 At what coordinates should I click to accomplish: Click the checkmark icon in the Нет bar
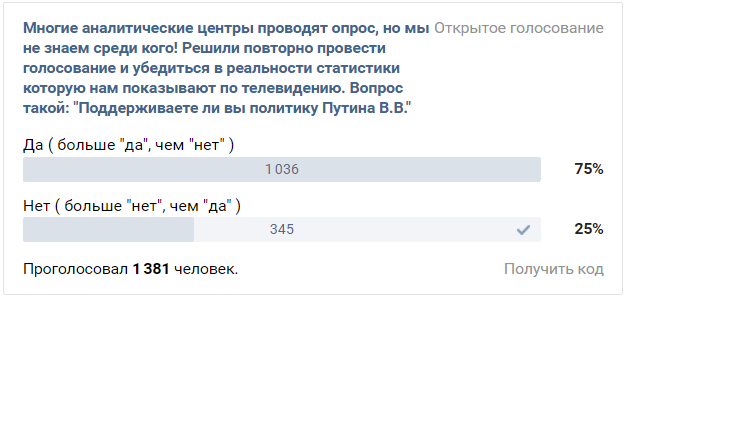click(523, 230)
